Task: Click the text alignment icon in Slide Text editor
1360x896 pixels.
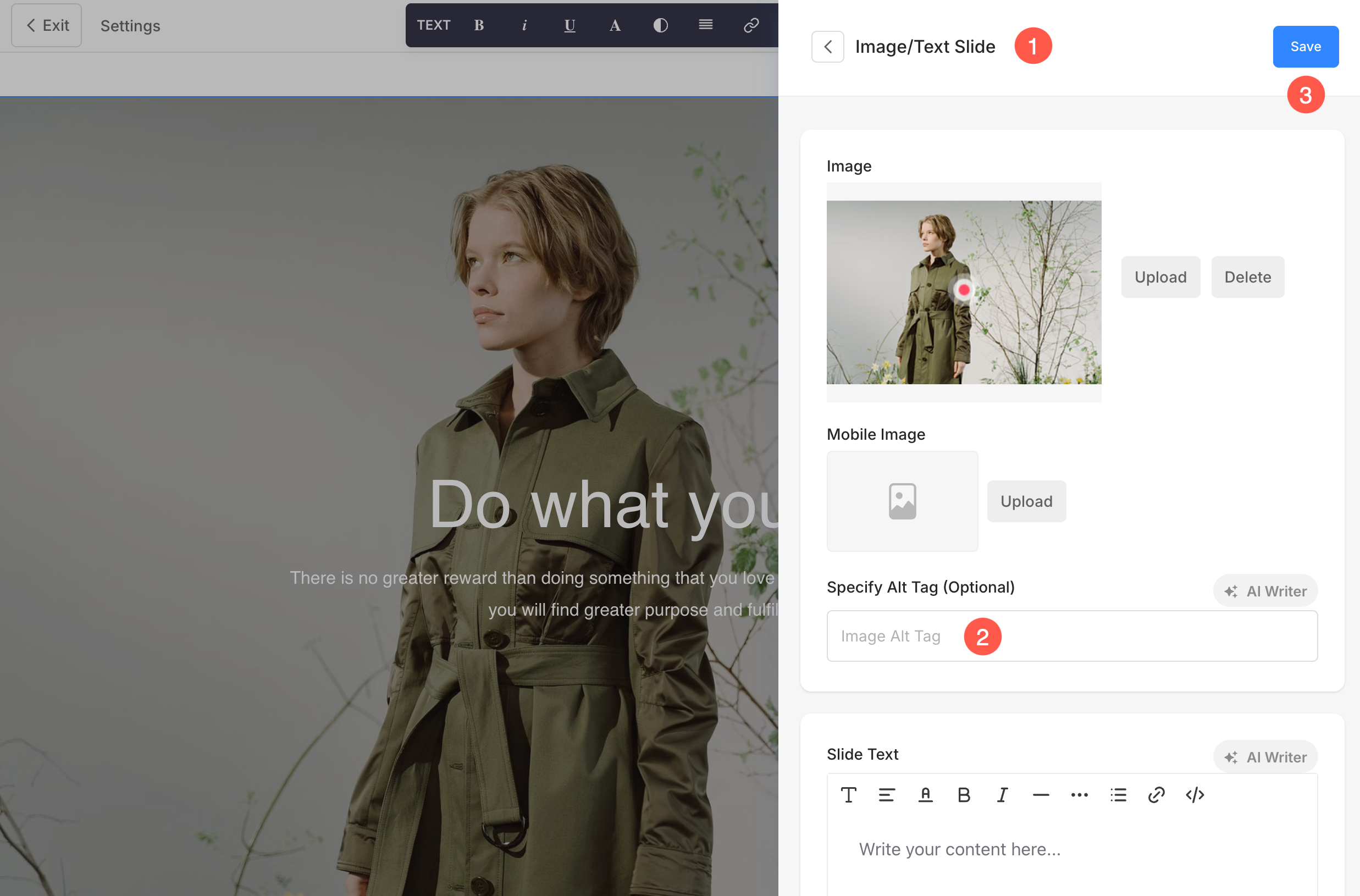Action: point(886,795)
